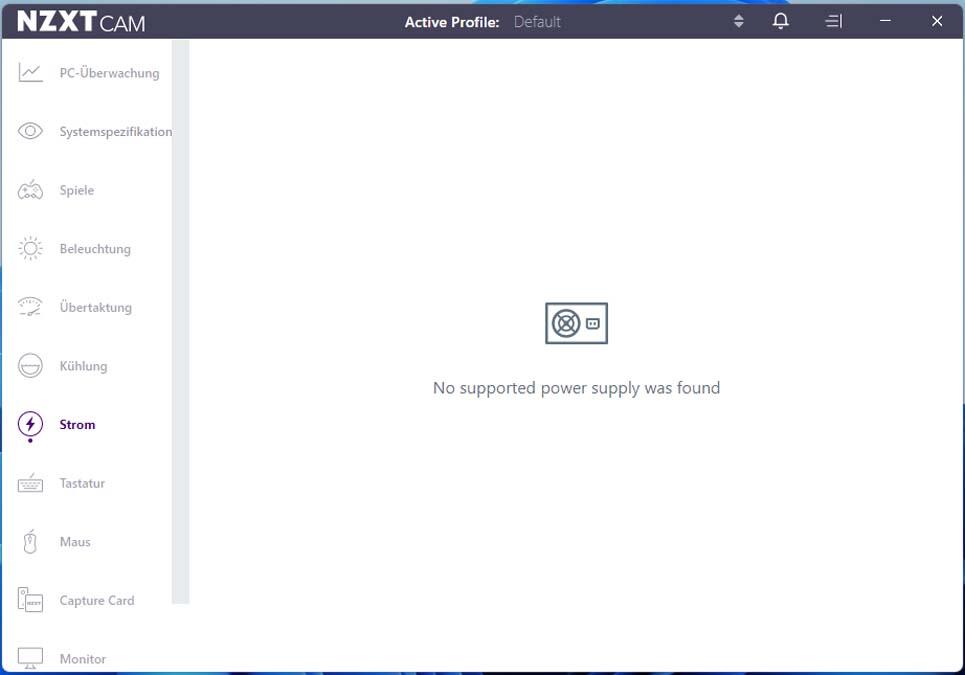Open Beleuchtung section
The width and height of the screenshot is (965, 675).
pyautogui.click(x=95, y=249)
